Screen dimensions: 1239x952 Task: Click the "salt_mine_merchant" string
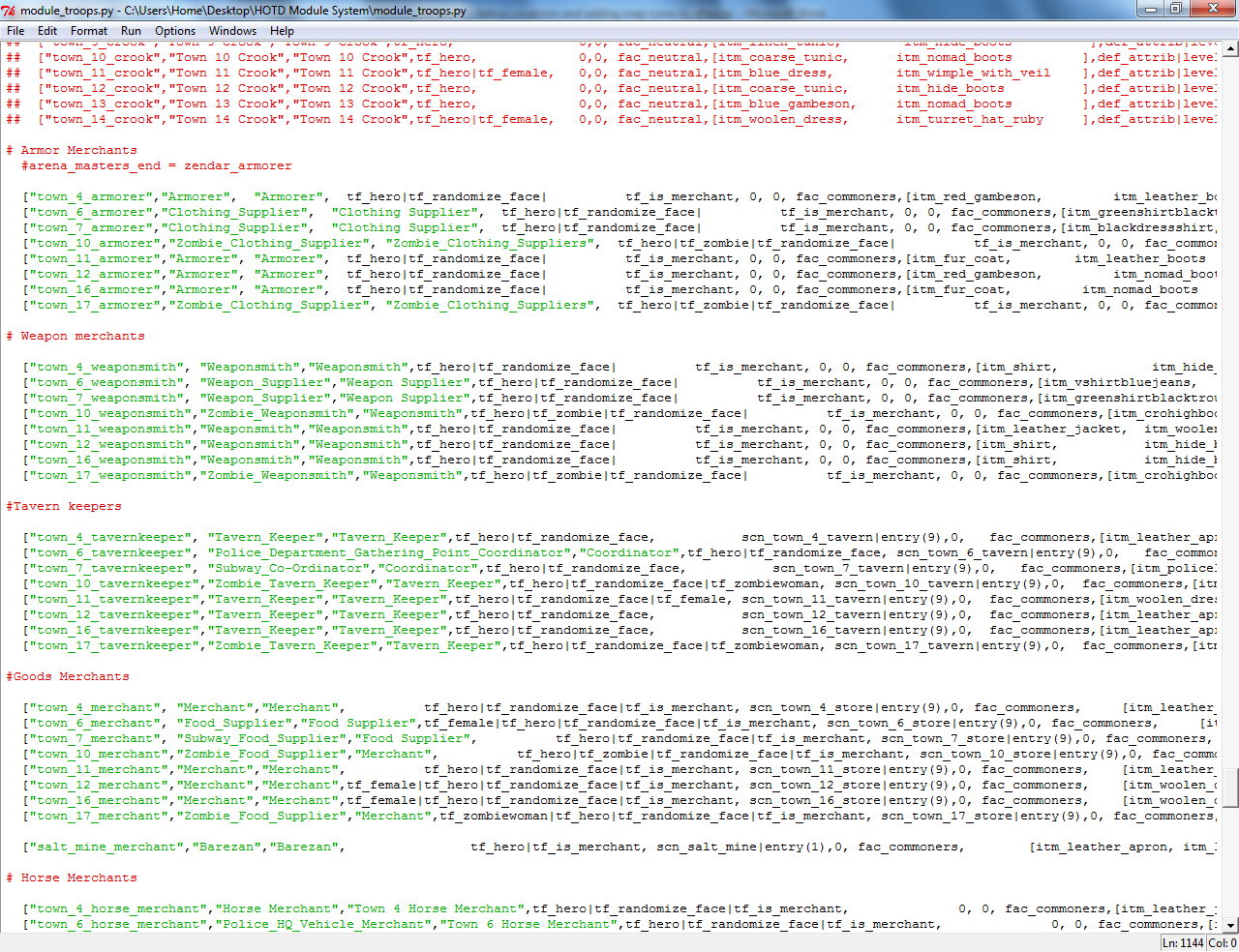[x=106, y=847]
